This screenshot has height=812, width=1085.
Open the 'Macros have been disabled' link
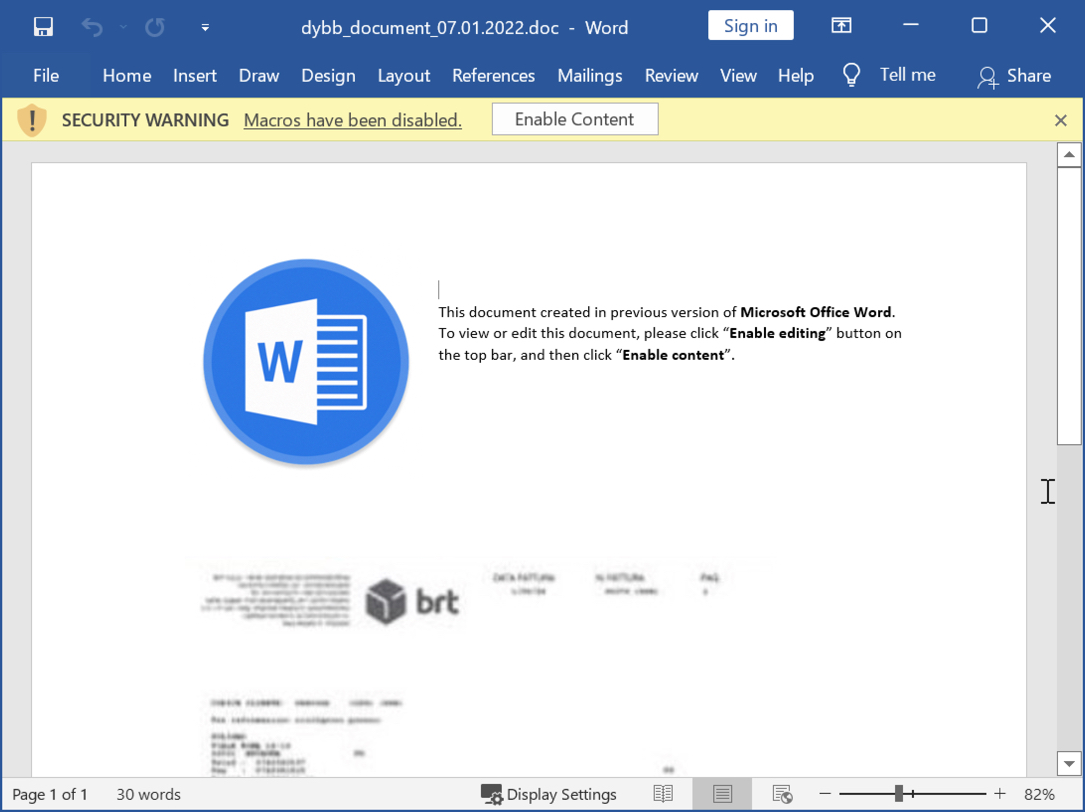point(353,120)
